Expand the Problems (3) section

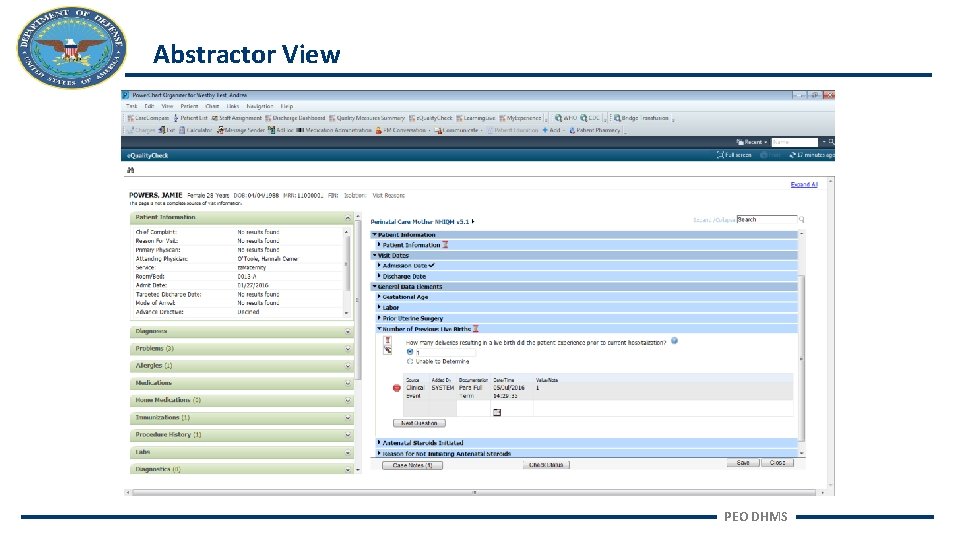[x=348, y=349]
